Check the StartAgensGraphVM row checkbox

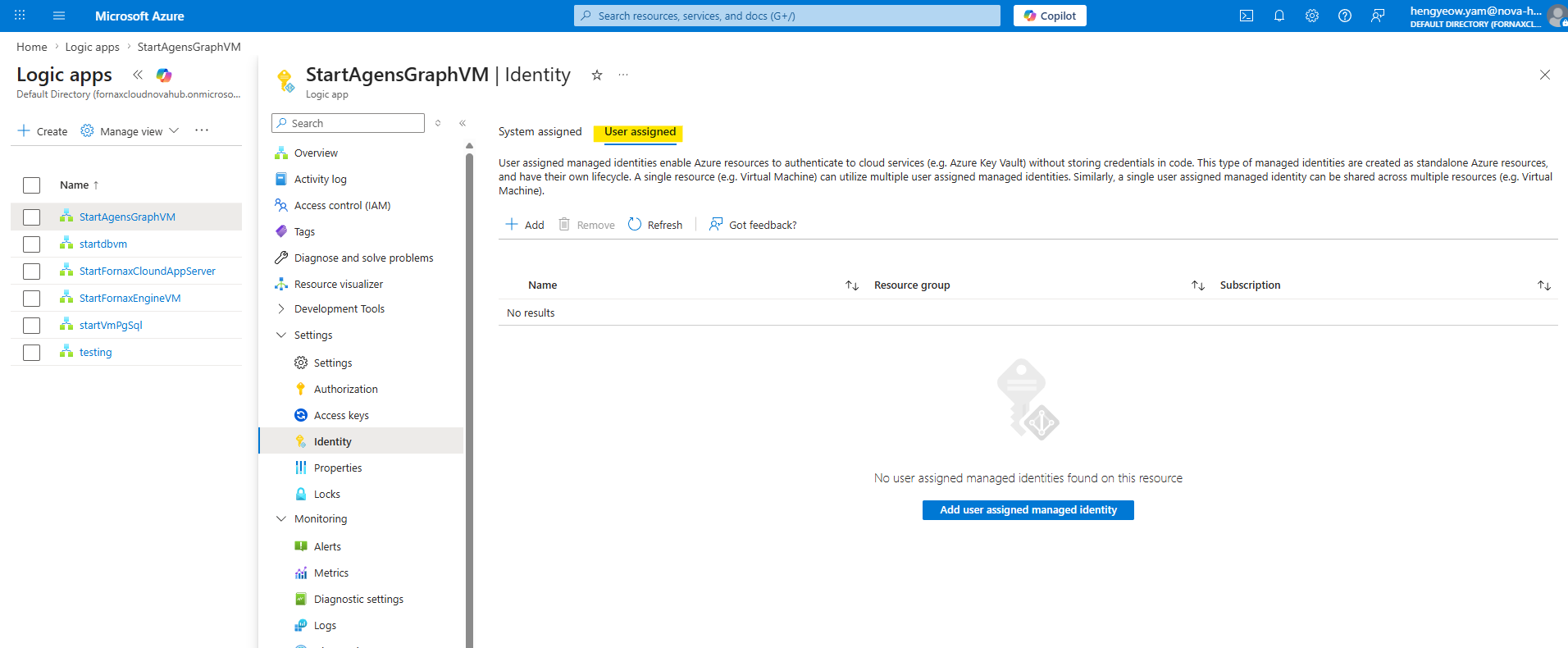point(31,217)
